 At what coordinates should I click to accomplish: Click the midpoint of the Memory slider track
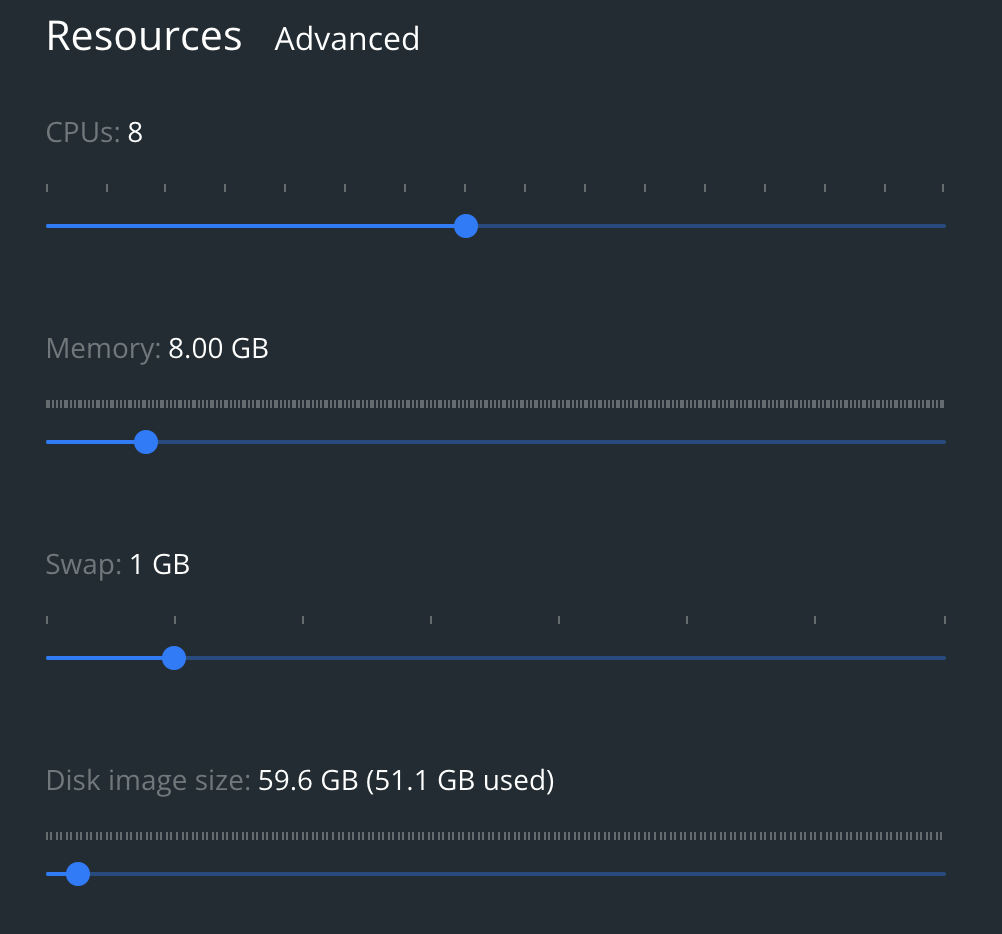[495, 441]
